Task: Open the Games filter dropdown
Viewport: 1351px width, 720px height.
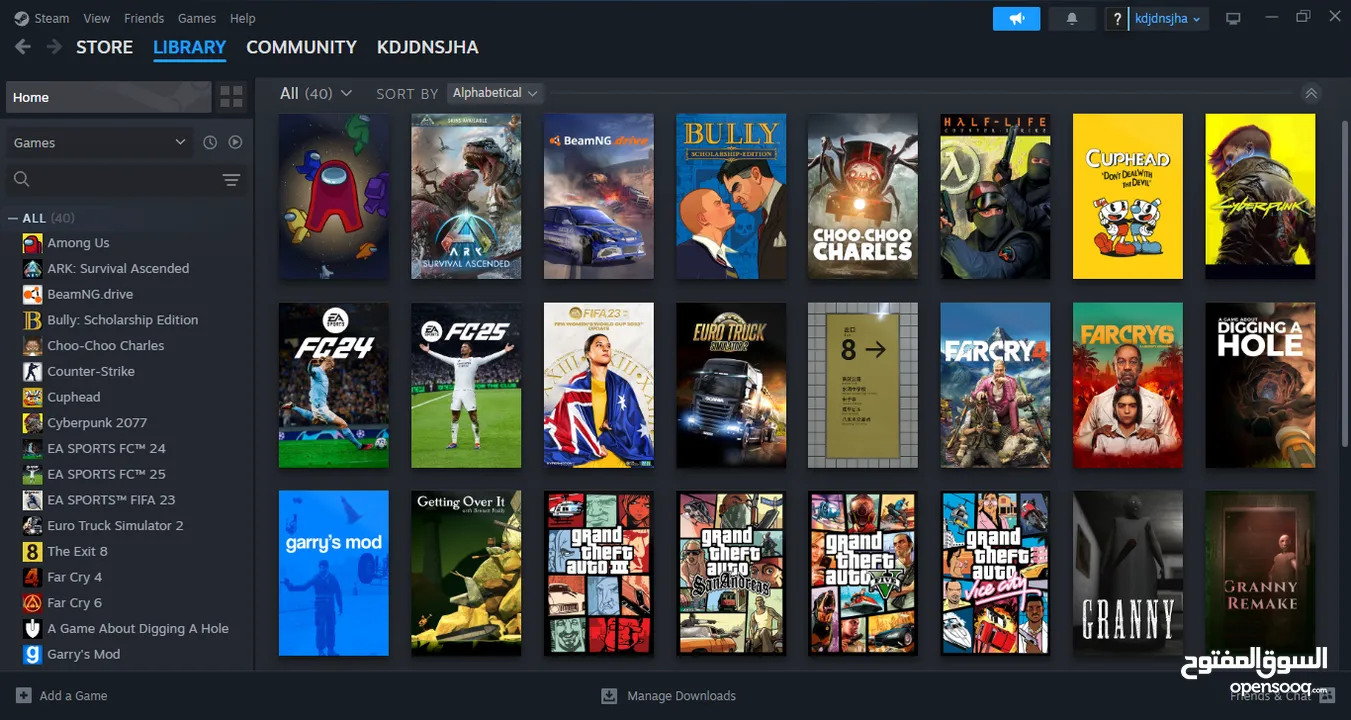Action: pos(98,143)
